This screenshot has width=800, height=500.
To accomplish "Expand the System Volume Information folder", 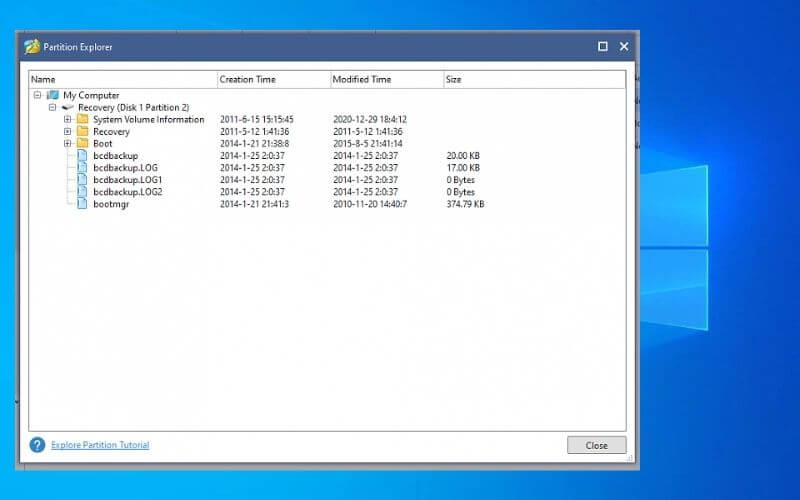I will 67,119.
